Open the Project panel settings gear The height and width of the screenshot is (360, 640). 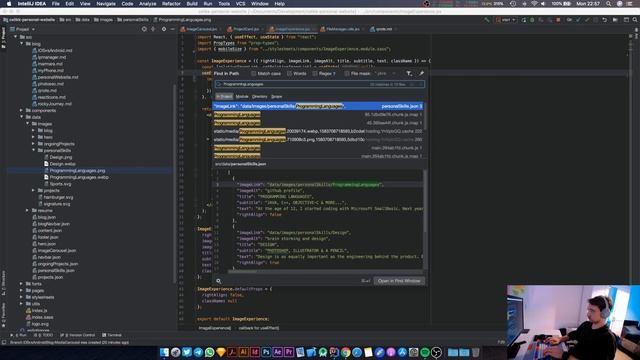164,29
